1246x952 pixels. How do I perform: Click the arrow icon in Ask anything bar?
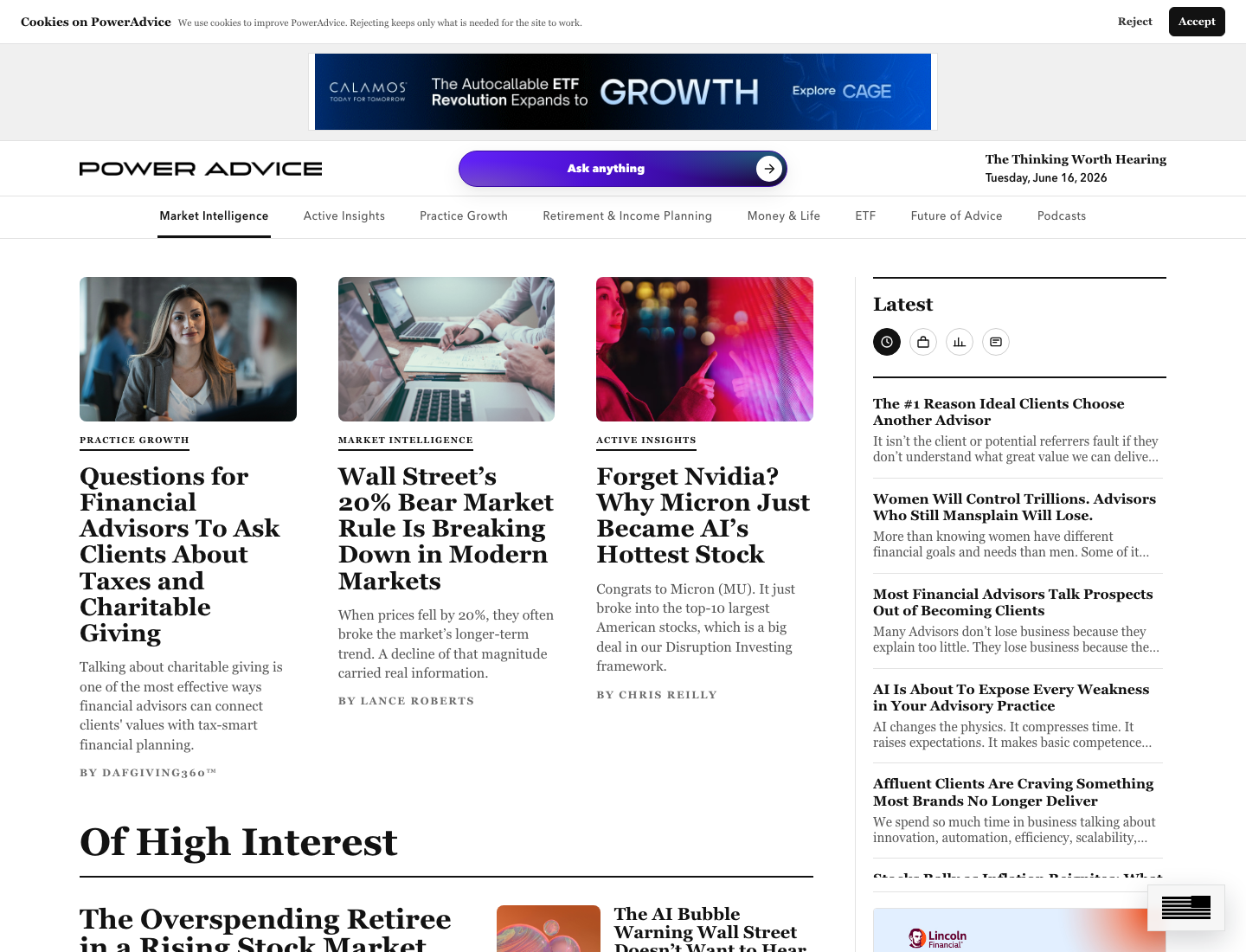(x=769, y=169)
